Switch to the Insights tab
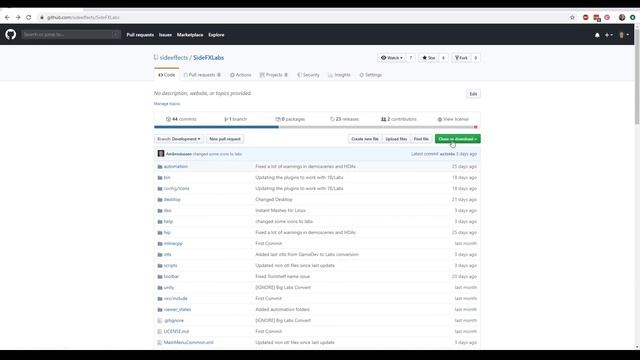This screenshot has height=360, width=640. pos(339,75)
